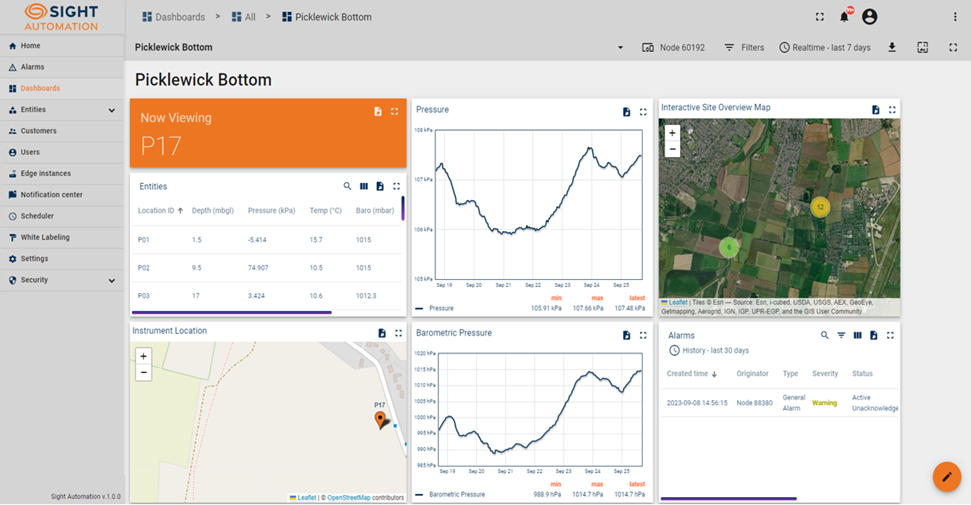
Task: Click the P17 orange location pin
Action: [x=380, y=419]
